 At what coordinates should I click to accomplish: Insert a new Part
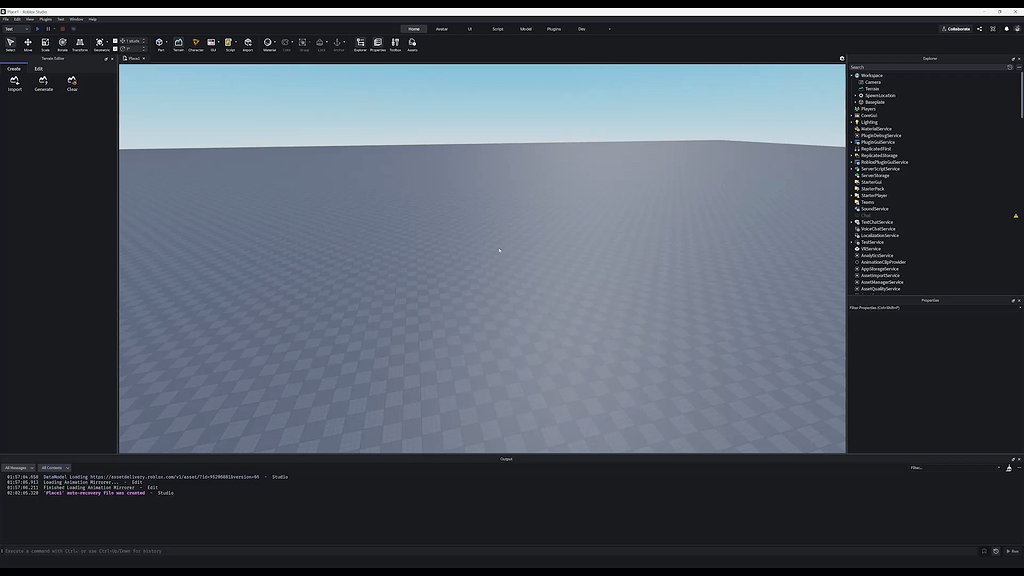[159, 44]
